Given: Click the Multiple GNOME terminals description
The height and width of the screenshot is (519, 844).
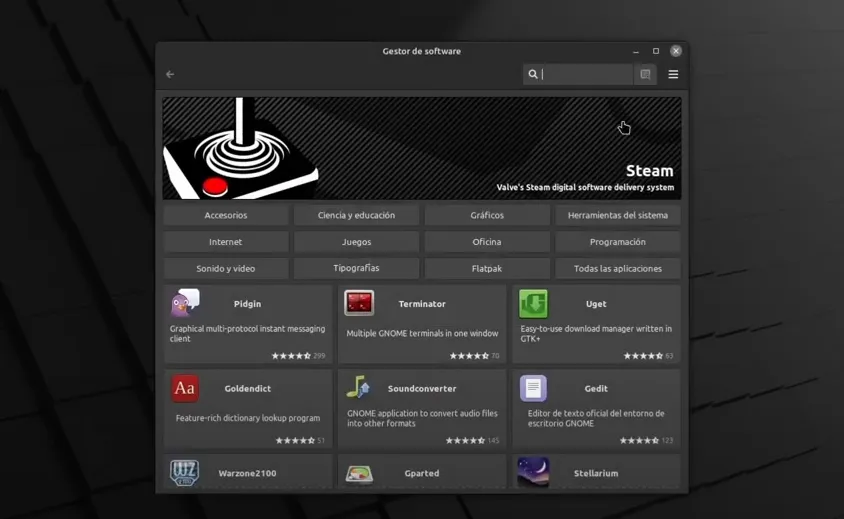Looking at the screenshot, I should click(x=422, y=333).
